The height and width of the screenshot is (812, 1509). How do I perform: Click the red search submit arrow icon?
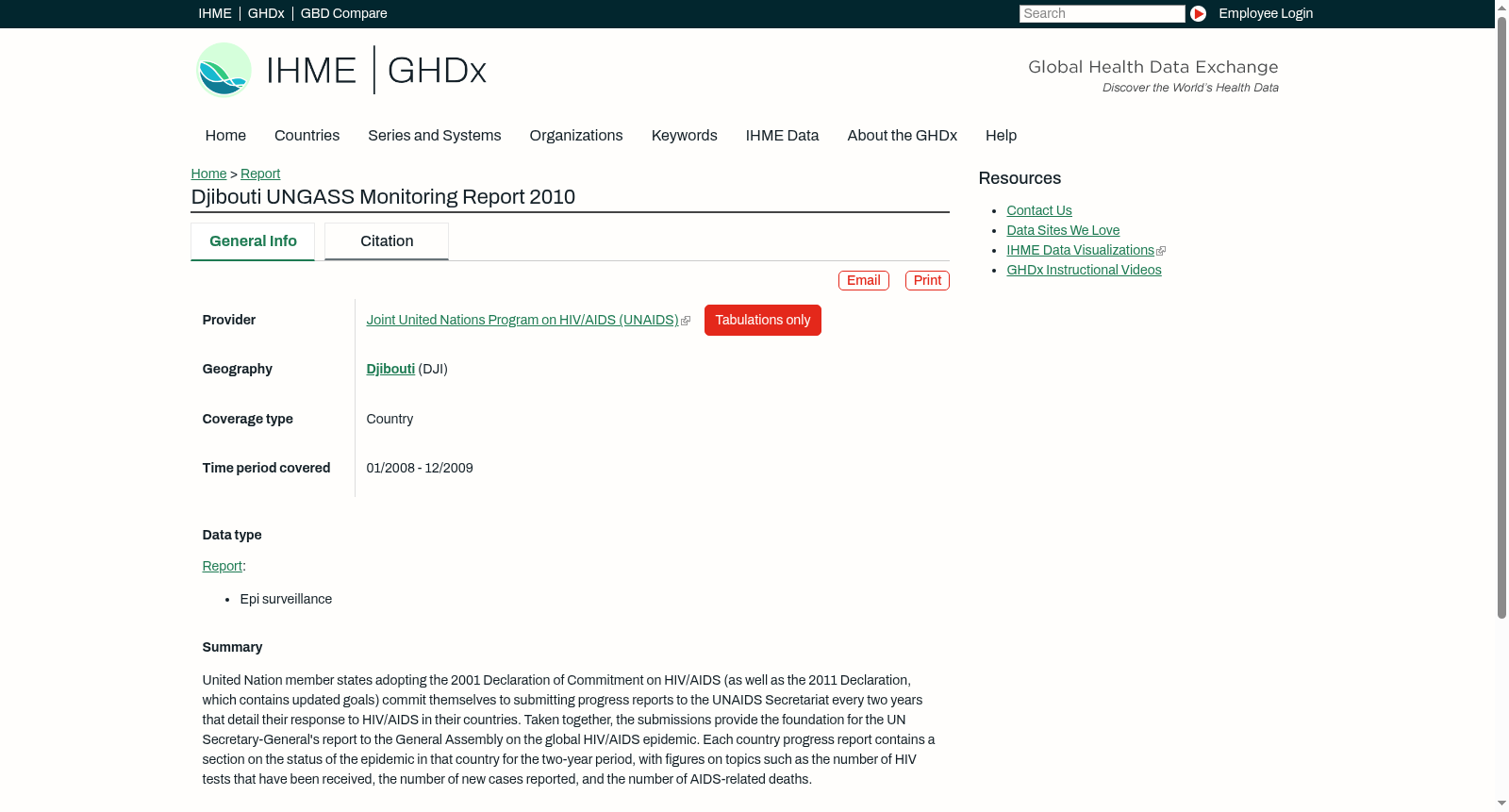(1198, 13)
